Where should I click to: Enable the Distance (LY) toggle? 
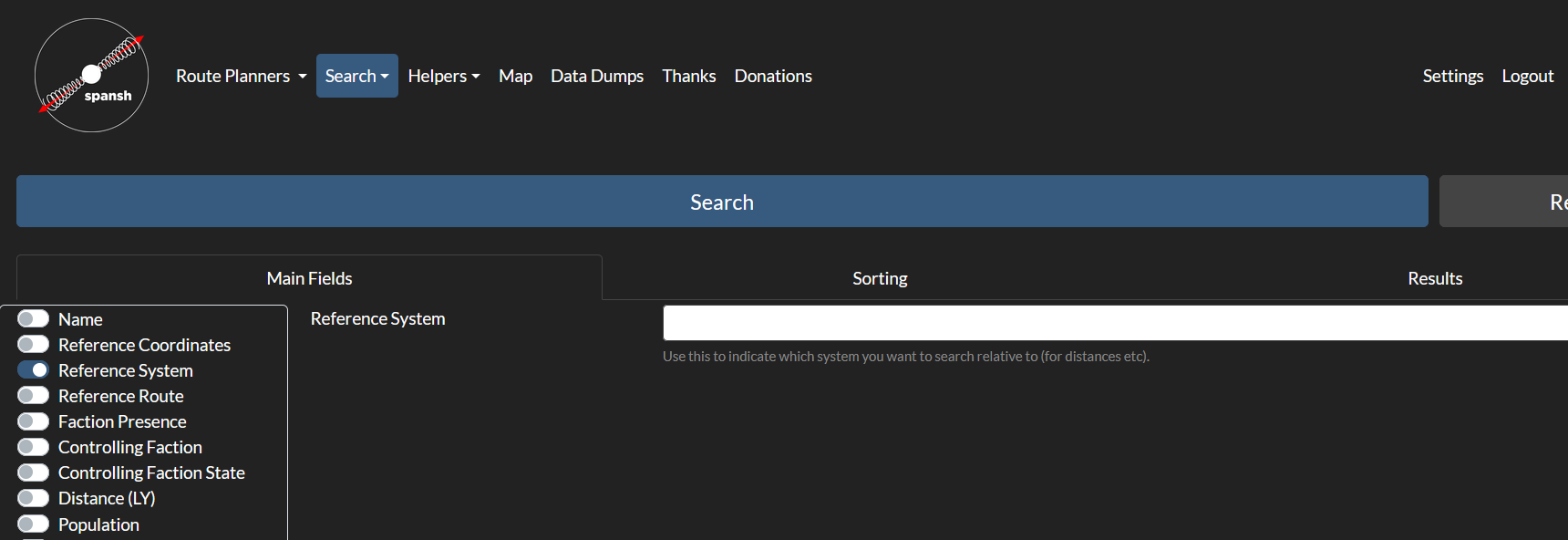(x=34, y=497)
